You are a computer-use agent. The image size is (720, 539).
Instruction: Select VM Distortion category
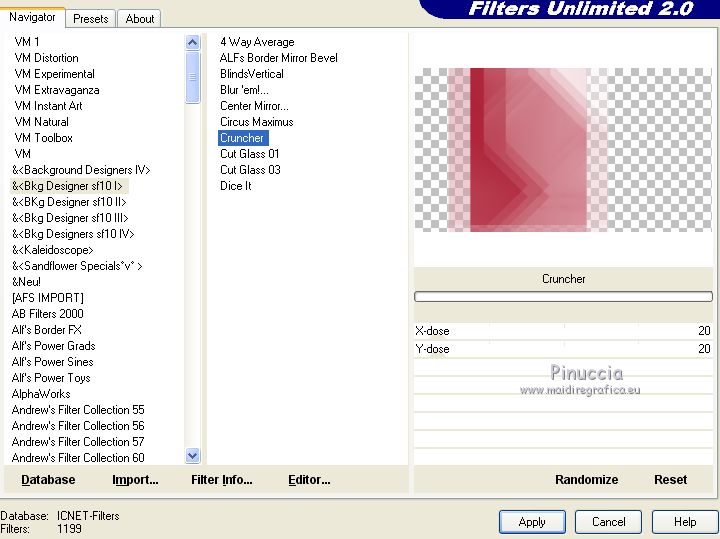tap(46, 58)
